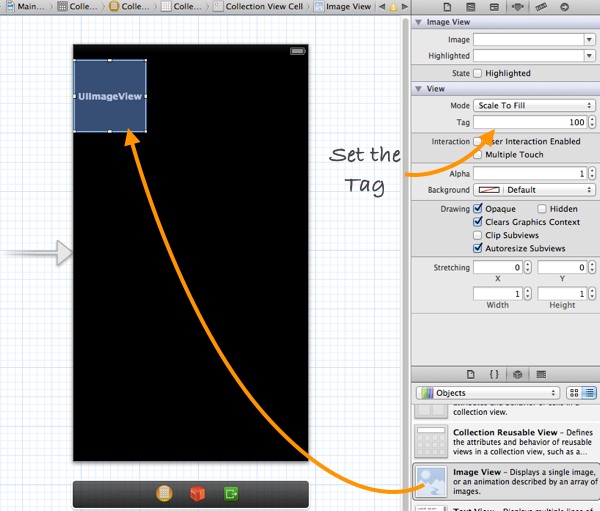Screen dimensions: 600x511
Task: Click the Tag input field
Action: (530, 122)
